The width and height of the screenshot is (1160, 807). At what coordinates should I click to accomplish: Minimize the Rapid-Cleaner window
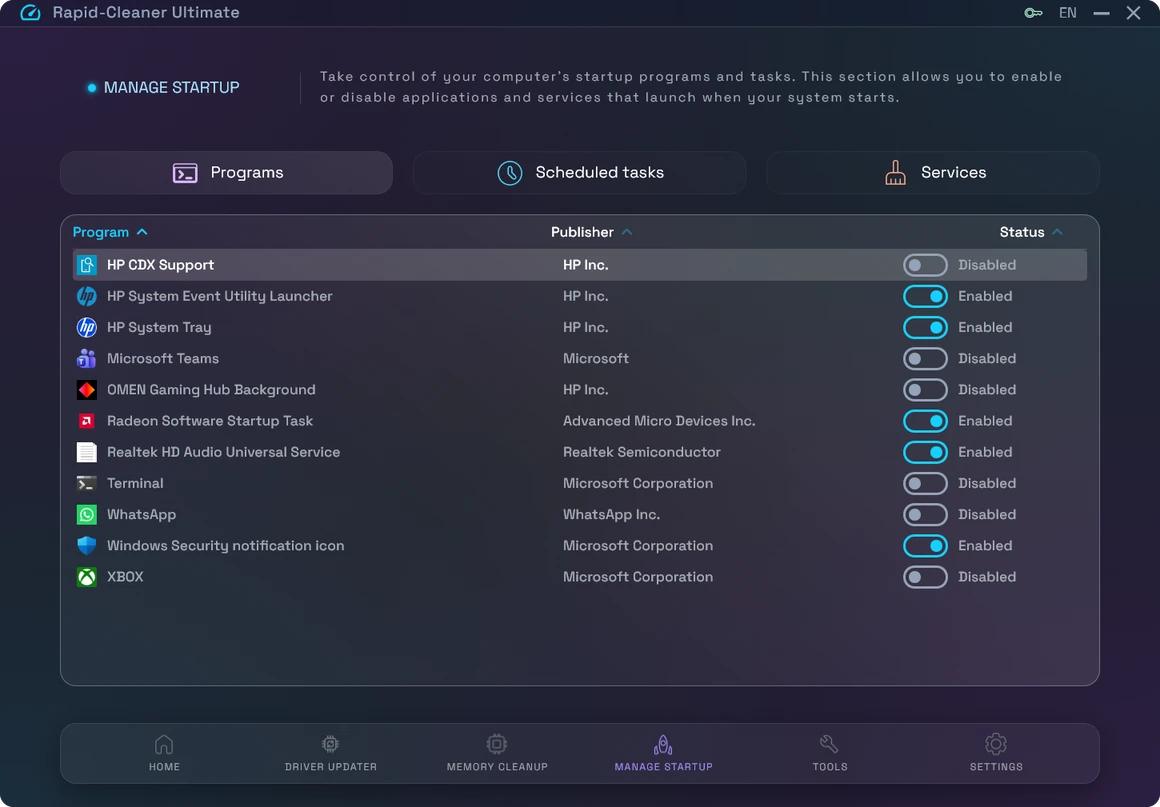[x=1102, y=13]
